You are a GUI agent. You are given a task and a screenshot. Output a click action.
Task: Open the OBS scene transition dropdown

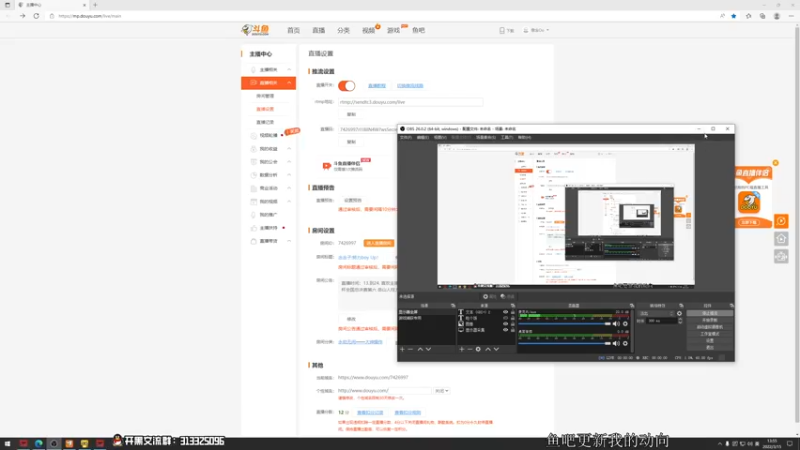pyautogui.click(x=656, y=313)
